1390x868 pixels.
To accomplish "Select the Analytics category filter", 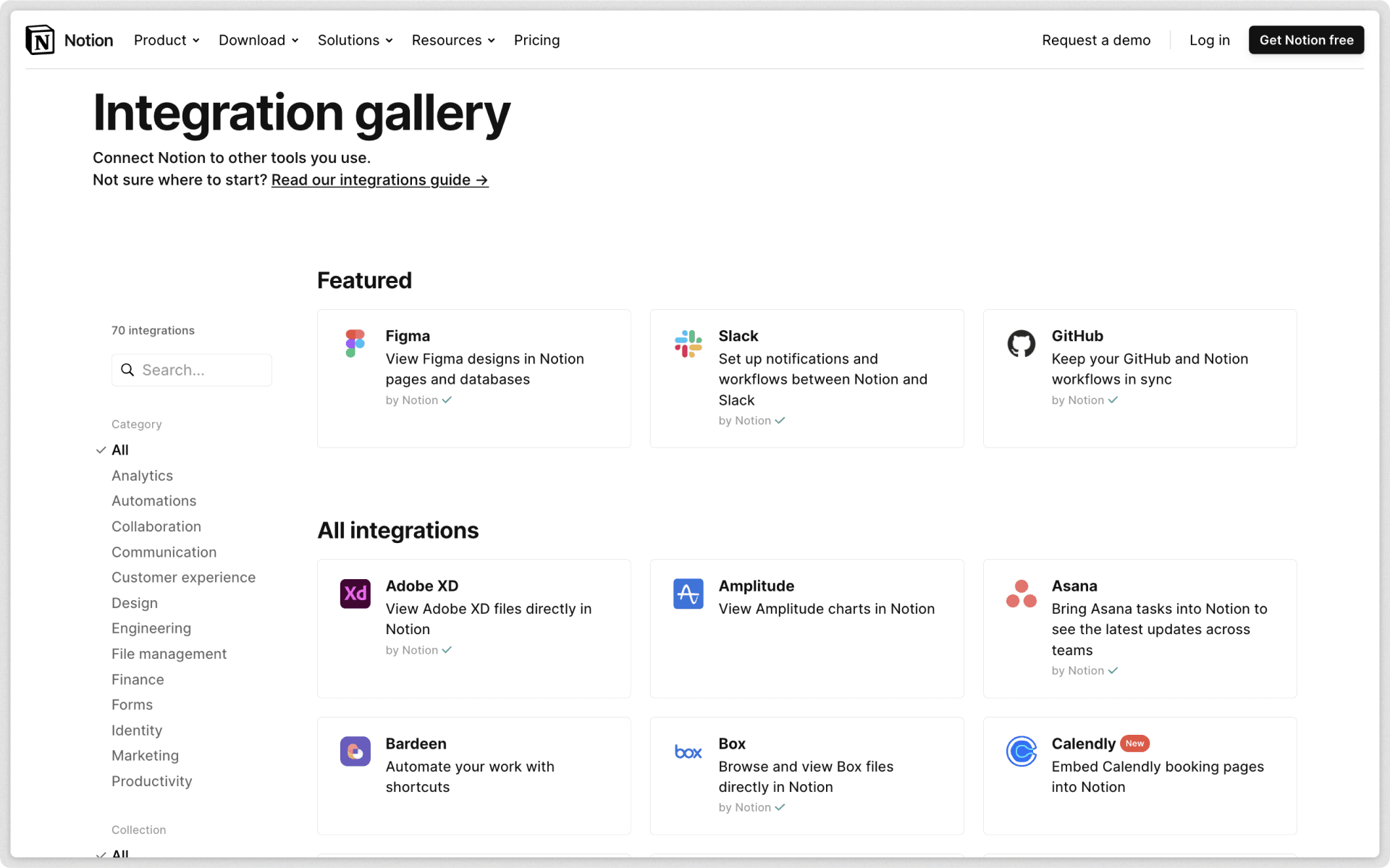I will click(x=142, y=476).
